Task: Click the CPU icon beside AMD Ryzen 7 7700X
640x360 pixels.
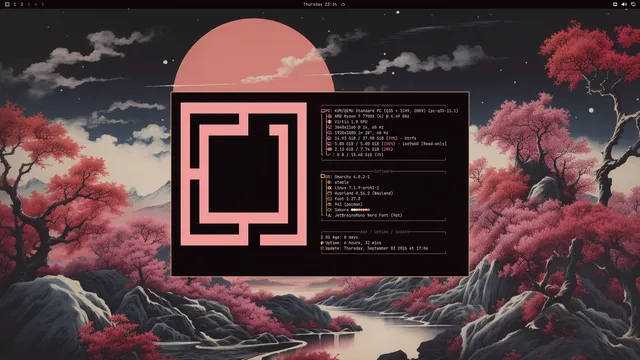Action: point(329,116)
